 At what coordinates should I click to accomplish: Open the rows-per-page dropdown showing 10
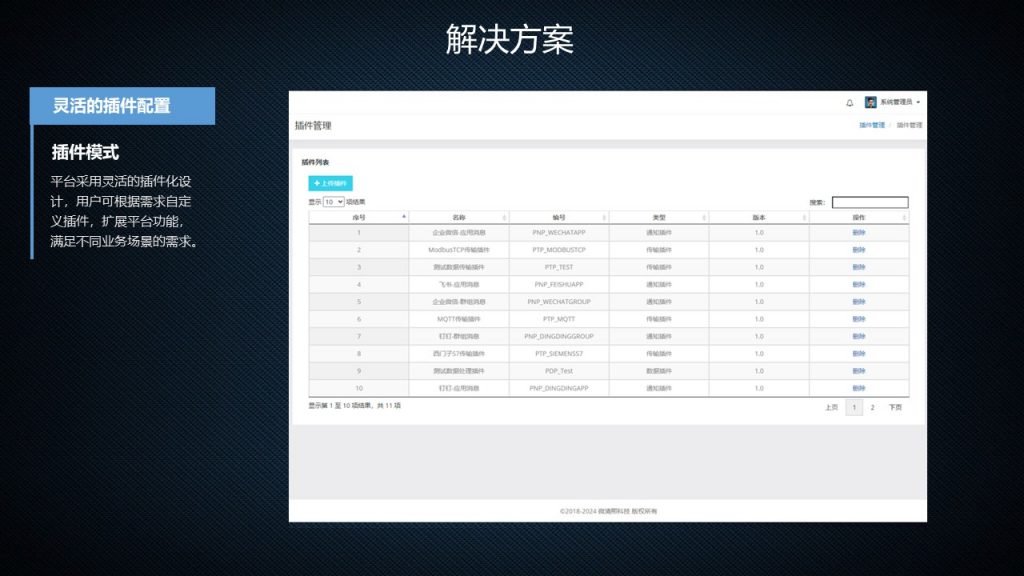pos(333,202)
